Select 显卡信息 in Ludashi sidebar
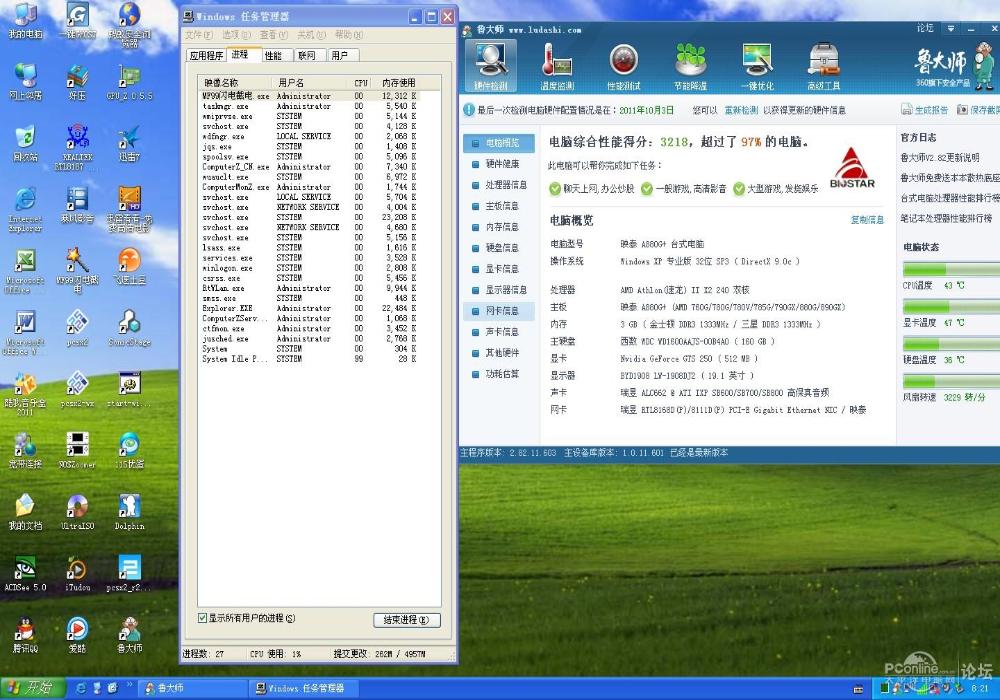 click(x=500, y=268)
